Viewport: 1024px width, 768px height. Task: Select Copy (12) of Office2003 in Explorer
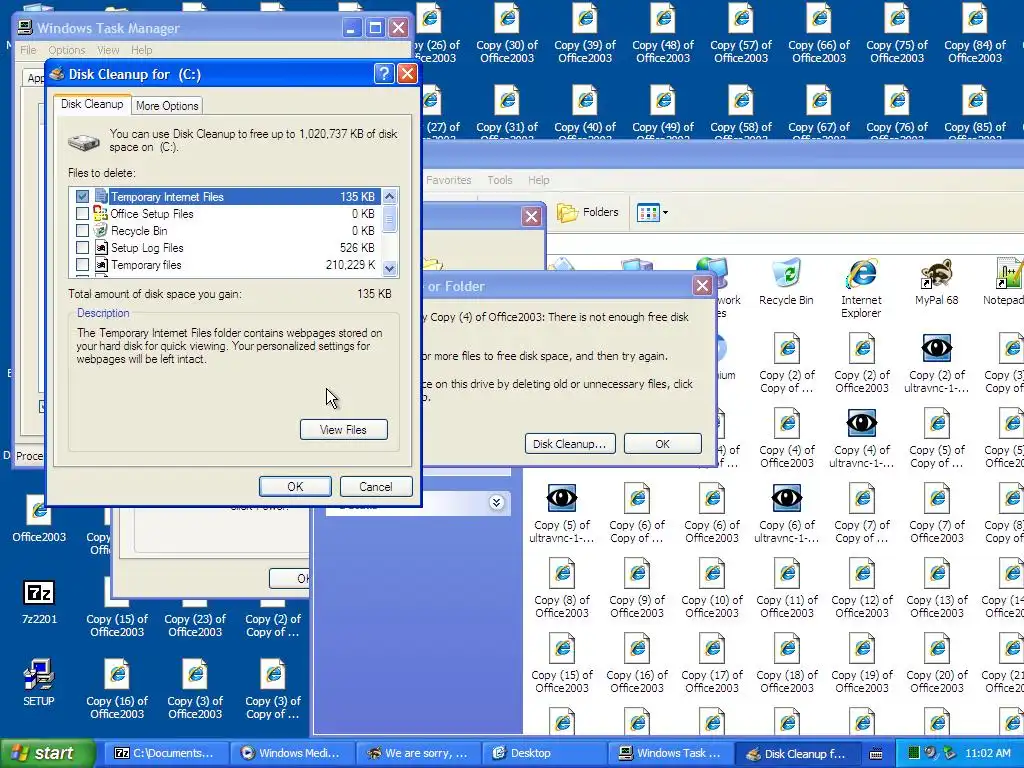(x=861, y=588)
